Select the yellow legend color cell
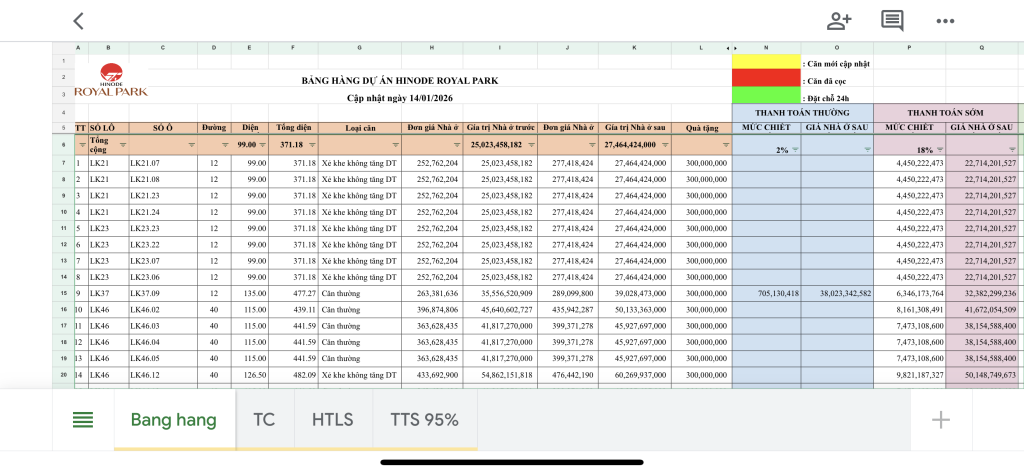The image size is (1024, 474). click(x=766, y=62)
